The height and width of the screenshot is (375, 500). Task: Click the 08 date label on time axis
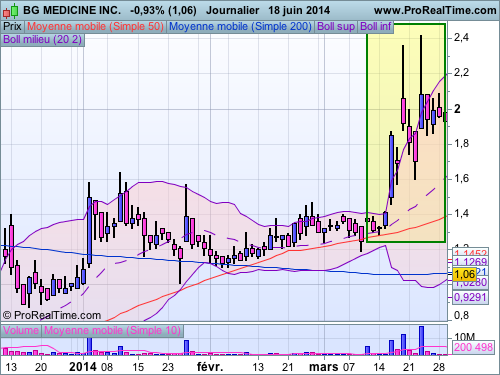coord(107,367)
